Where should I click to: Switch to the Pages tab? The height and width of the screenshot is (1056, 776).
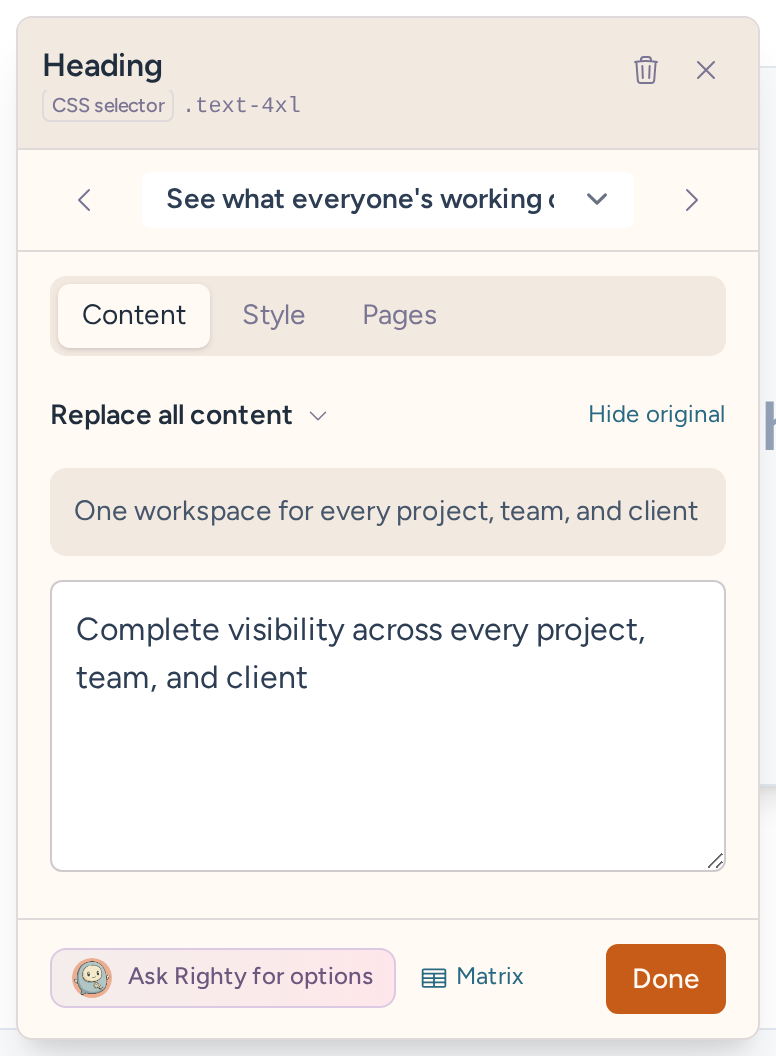pos(399,315)
